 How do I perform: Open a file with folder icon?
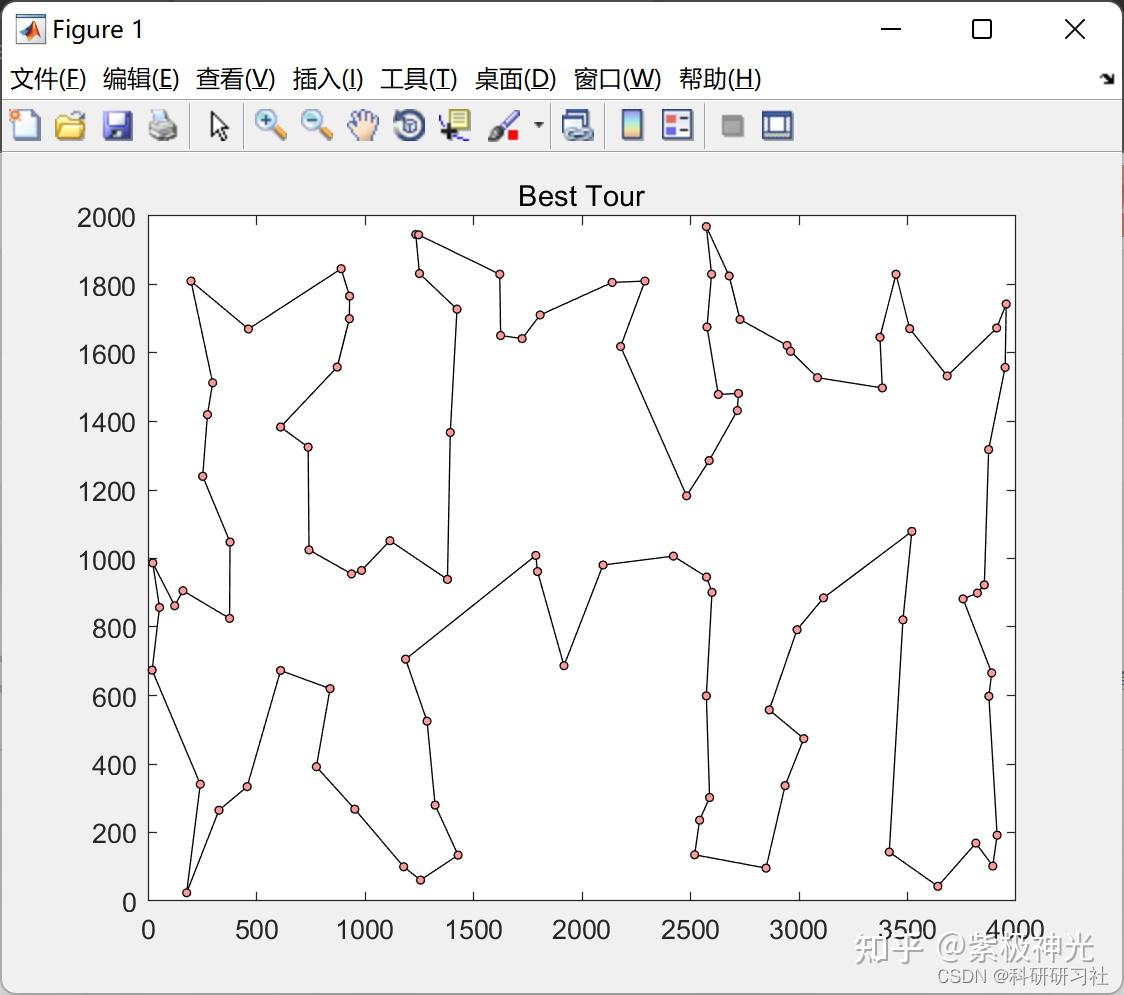coord(70,125)
